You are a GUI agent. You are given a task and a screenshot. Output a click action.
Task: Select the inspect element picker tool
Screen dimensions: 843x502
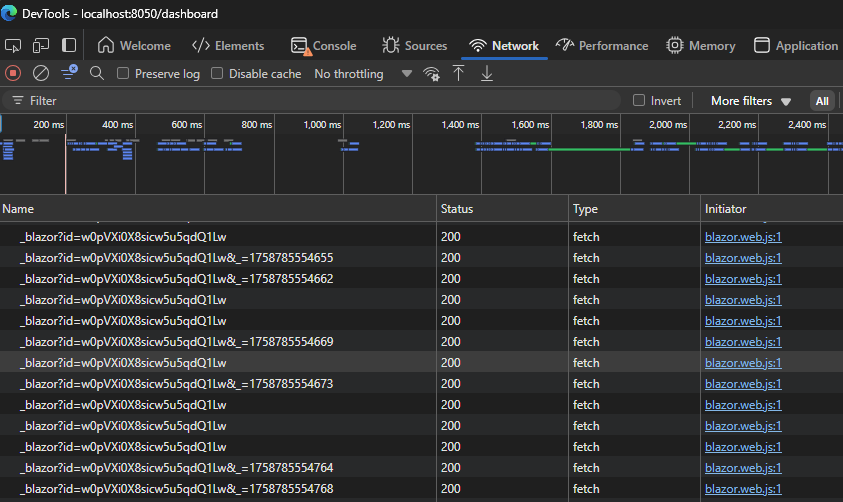click(13, 45)
